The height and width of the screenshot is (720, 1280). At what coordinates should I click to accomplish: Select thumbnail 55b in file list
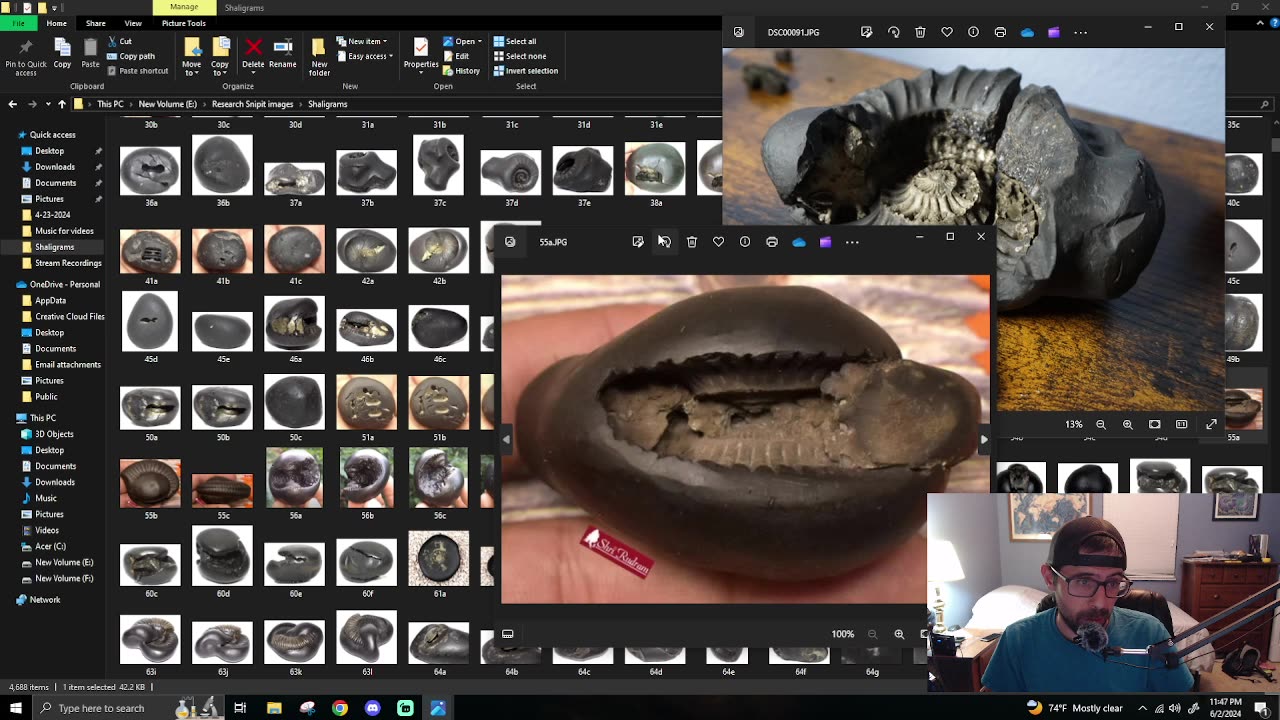pyautogui.click(x=151, y=488)
